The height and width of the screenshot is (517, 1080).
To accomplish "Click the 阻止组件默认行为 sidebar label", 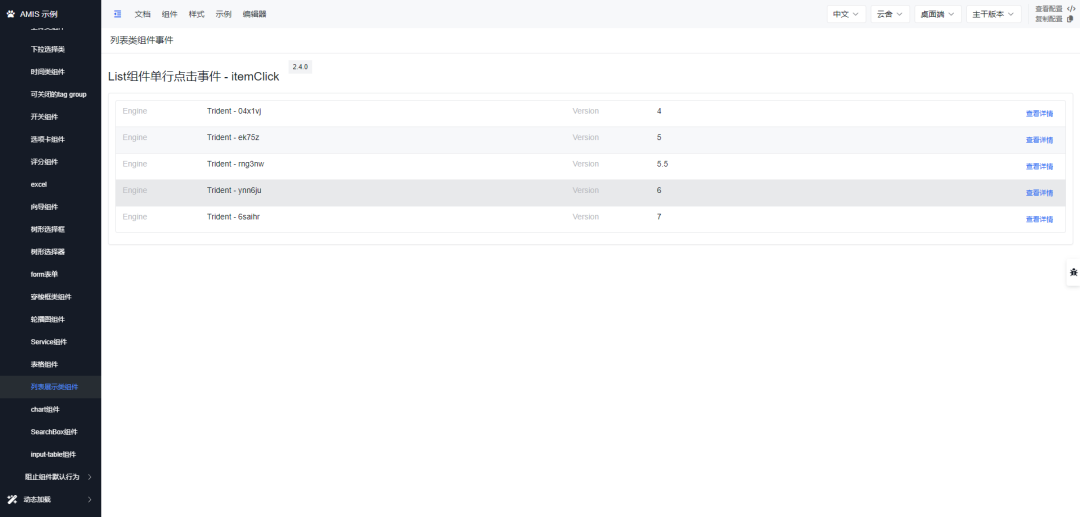I will (52, 476).
